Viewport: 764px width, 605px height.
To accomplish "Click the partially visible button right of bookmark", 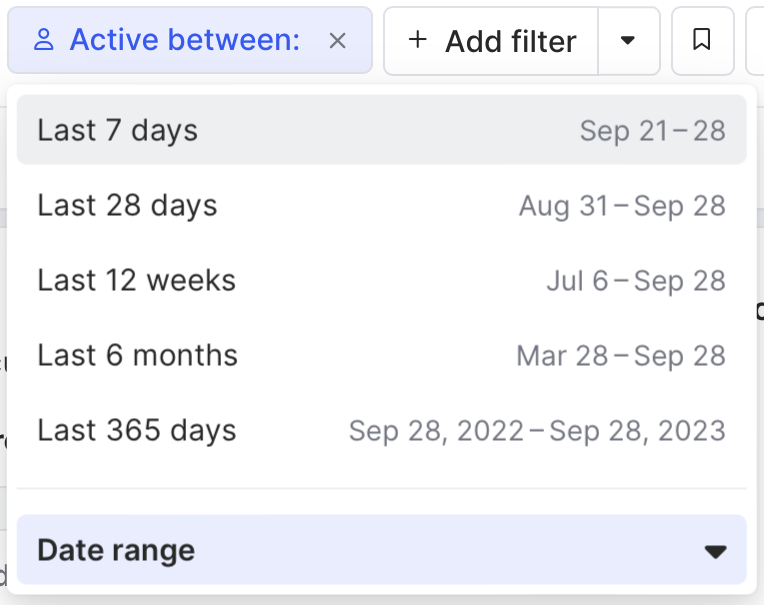I will coord(755,41).
